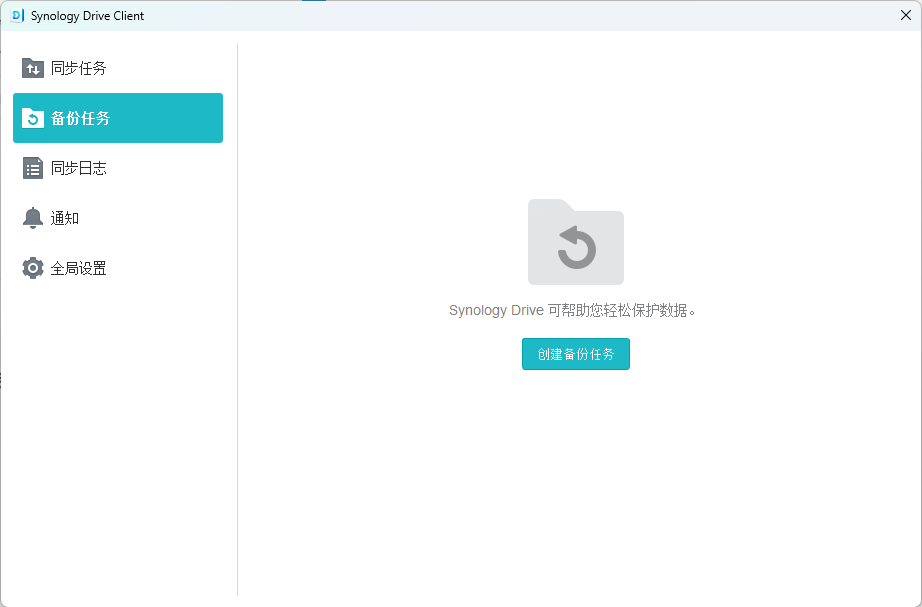Click the 'Synology Drive Client' window title text
Viewport: 922px width, 607px height.
coord(87,16)
